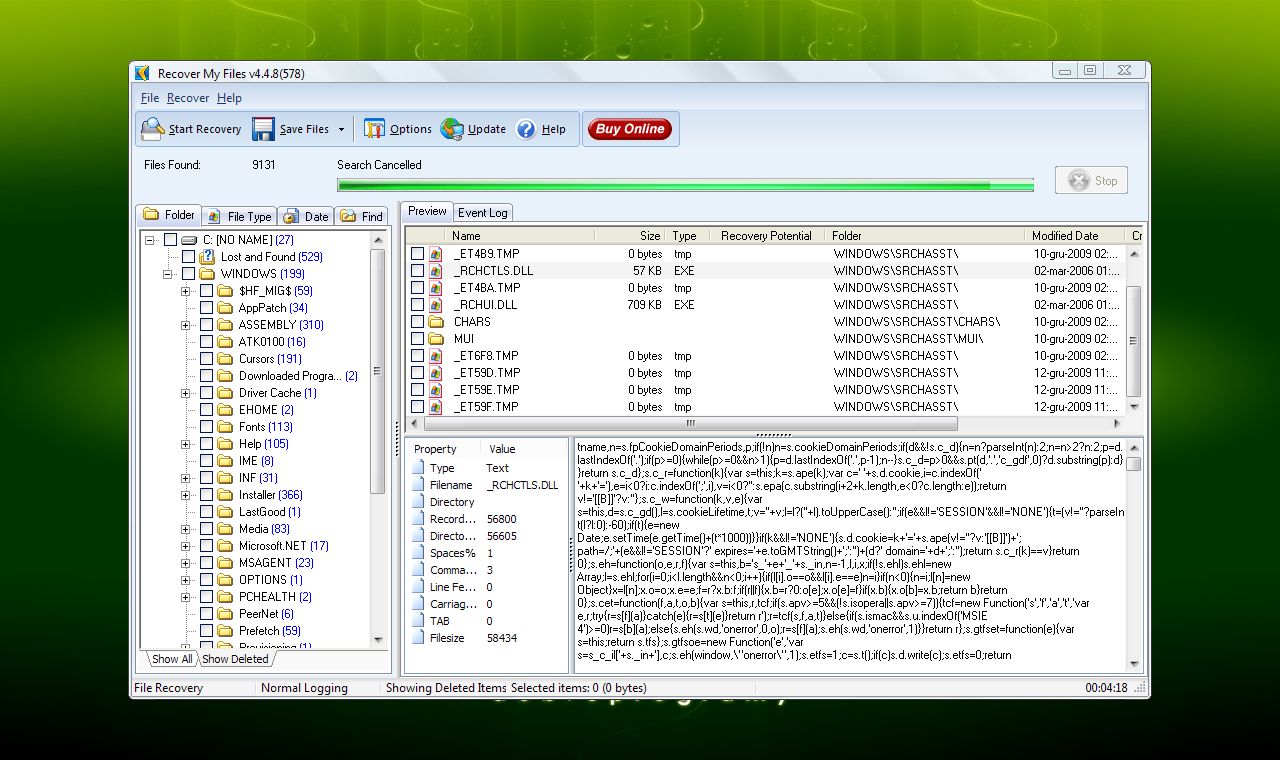Click the Stop button
Image resolution: width=1280 pixels, height=760 pixels.
pyautogui.click(x=1091, y=181)
